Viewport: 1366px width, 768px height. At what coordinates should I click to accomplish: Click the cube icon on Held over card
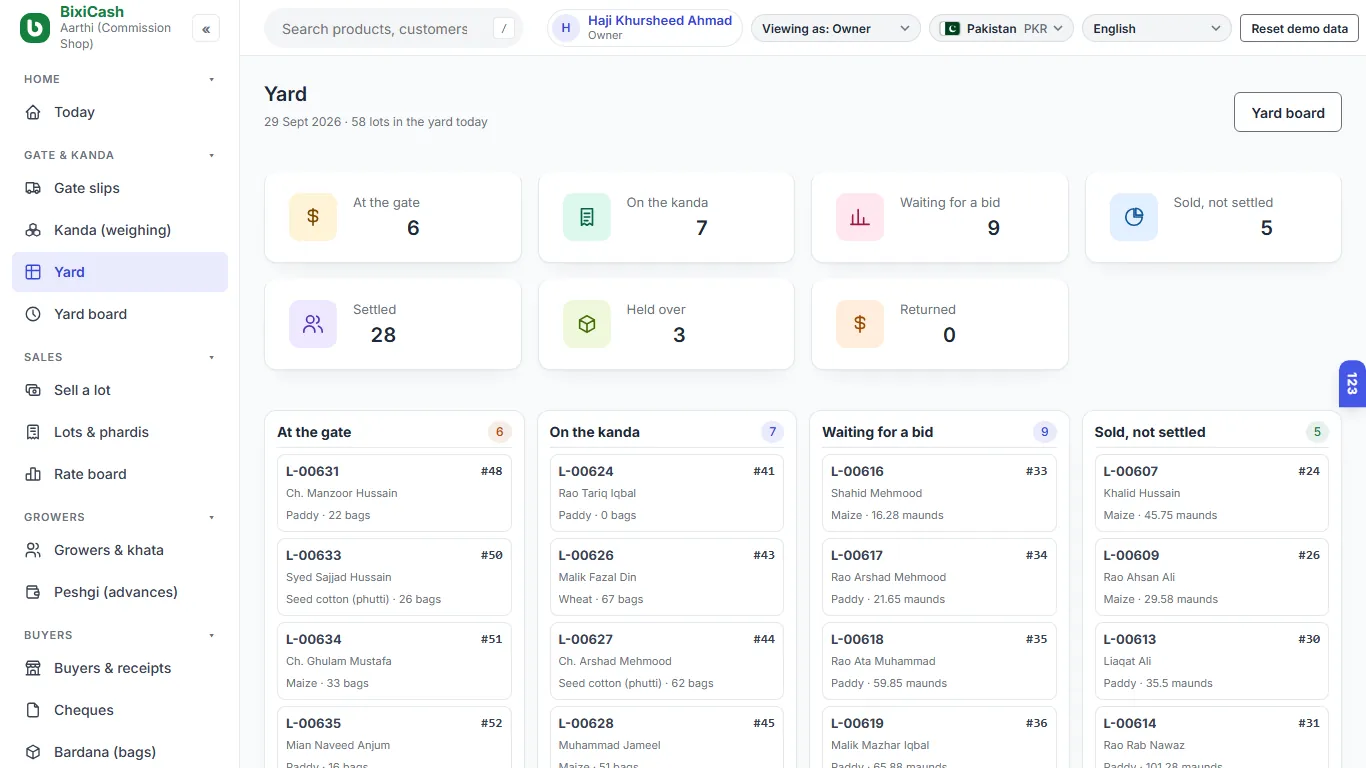(587, 324)
